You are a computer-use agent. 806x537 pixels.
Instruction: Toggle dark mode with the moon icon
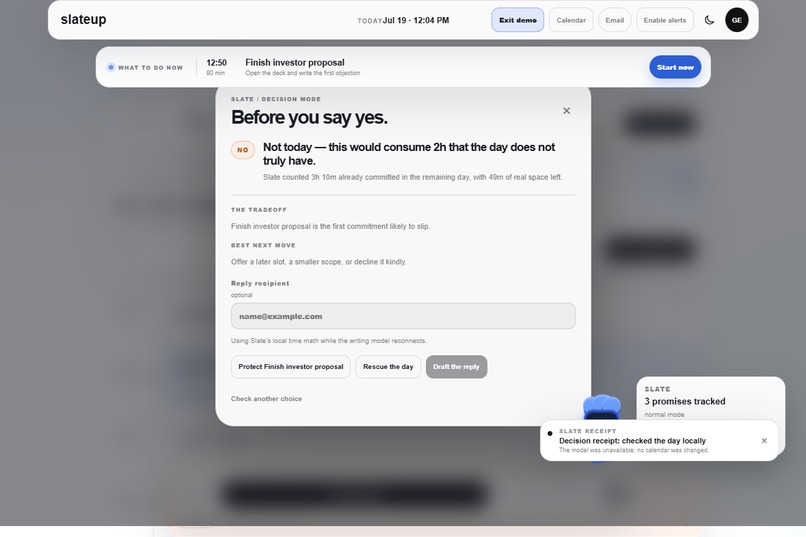tap(709, 20)
